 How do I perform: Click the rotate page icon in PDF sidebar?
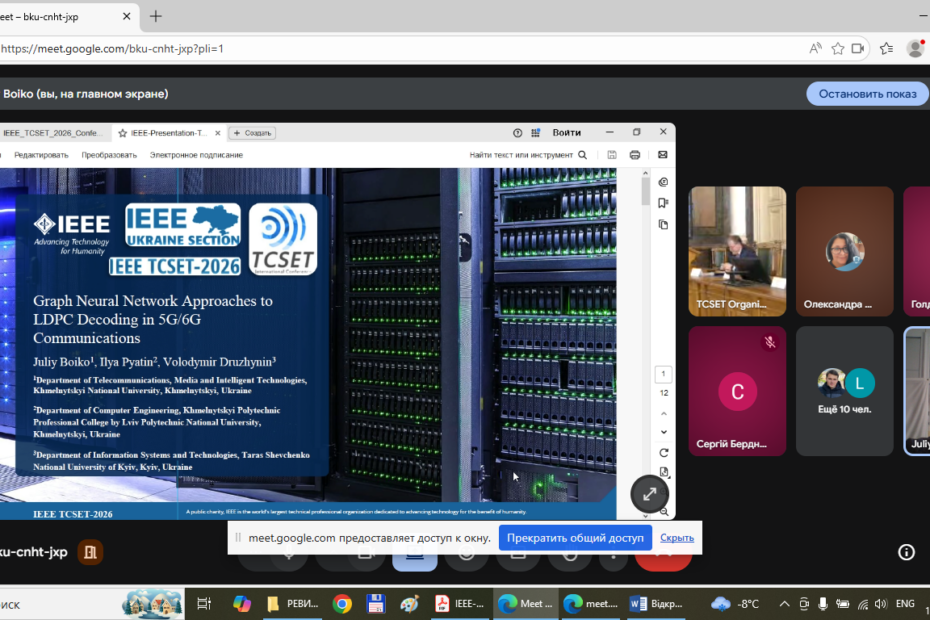point(663,453)
